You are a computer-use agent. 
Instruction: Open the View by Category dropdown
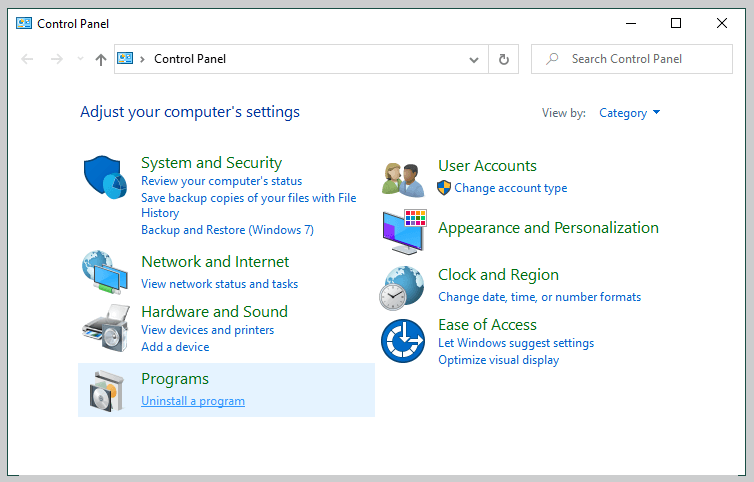[629, 113]
